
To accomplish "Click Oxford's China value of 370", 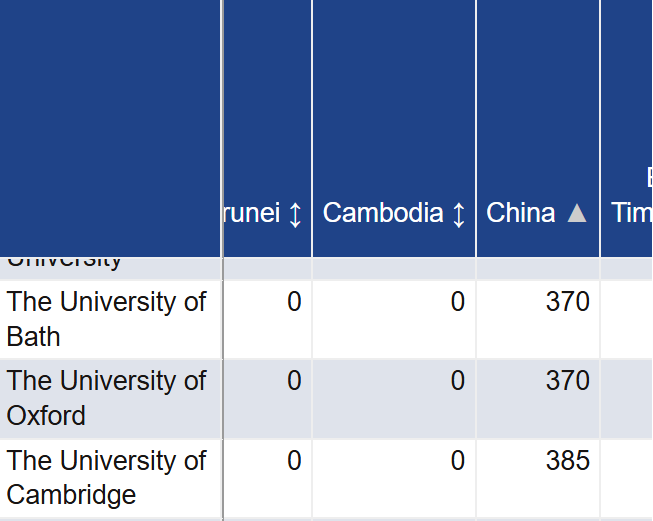I will tap(567, 381).
